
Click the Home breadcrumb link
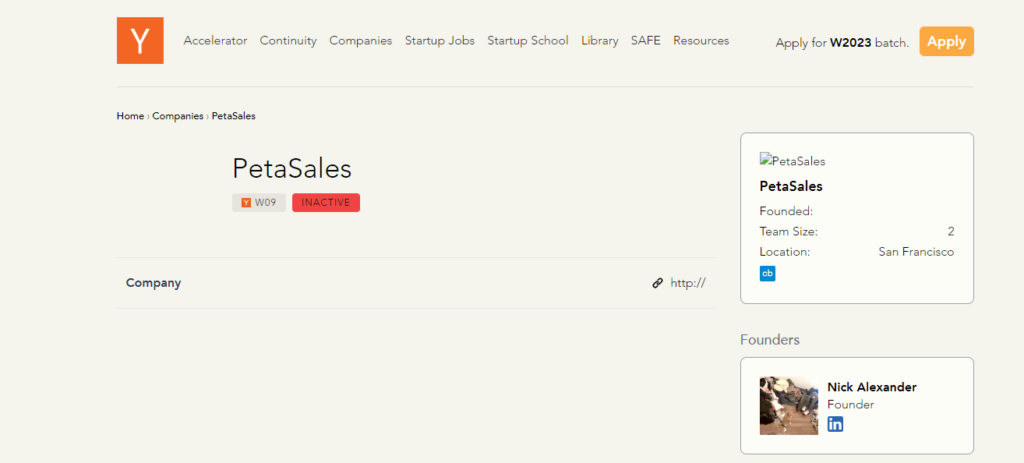[130, 116]
